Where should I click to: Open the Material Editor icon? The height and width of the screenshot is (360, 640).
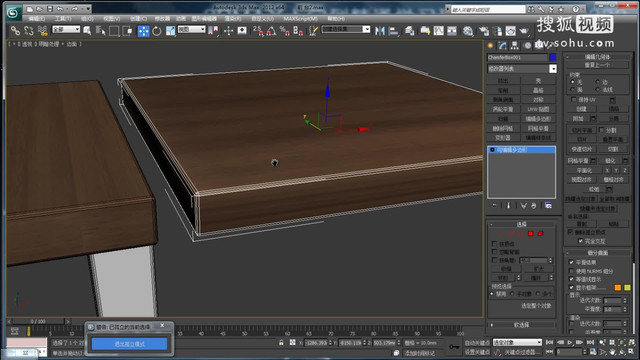pos(468,31)
